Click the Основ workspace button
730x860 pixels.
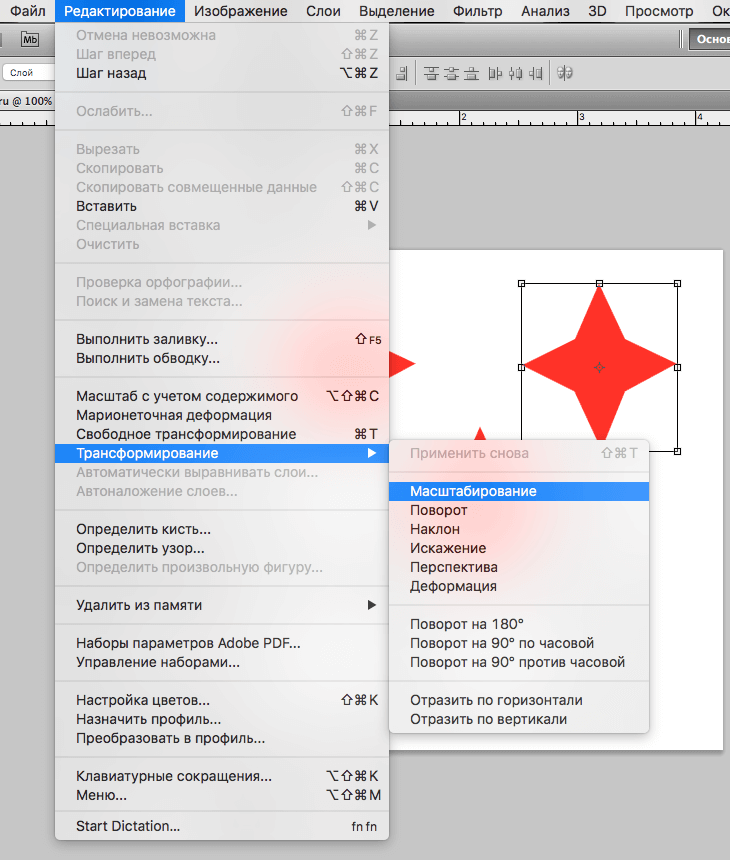[x=709, y=39]
